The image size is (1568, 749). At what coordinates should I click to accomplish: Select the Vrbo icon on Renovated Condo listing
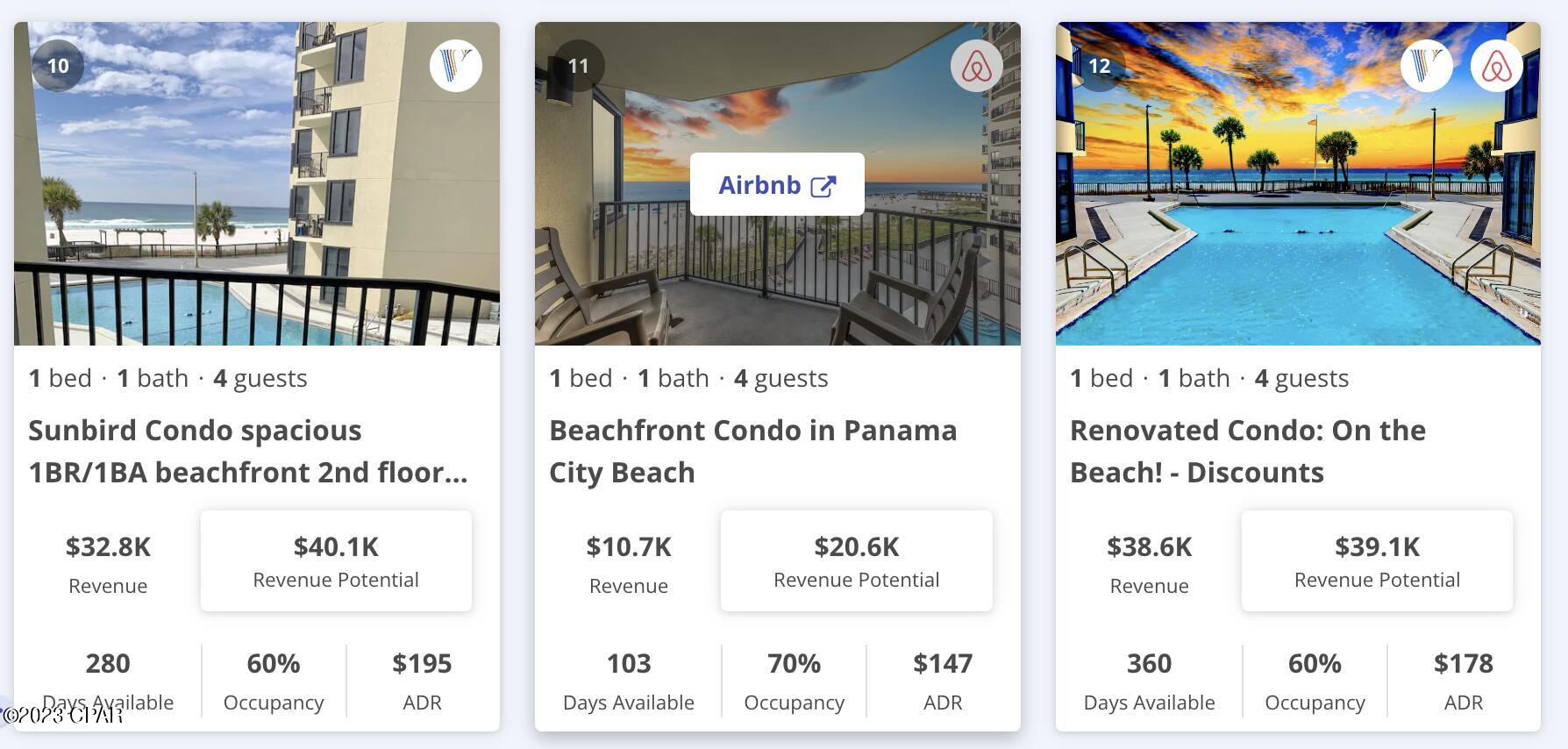coord(1427,65)
